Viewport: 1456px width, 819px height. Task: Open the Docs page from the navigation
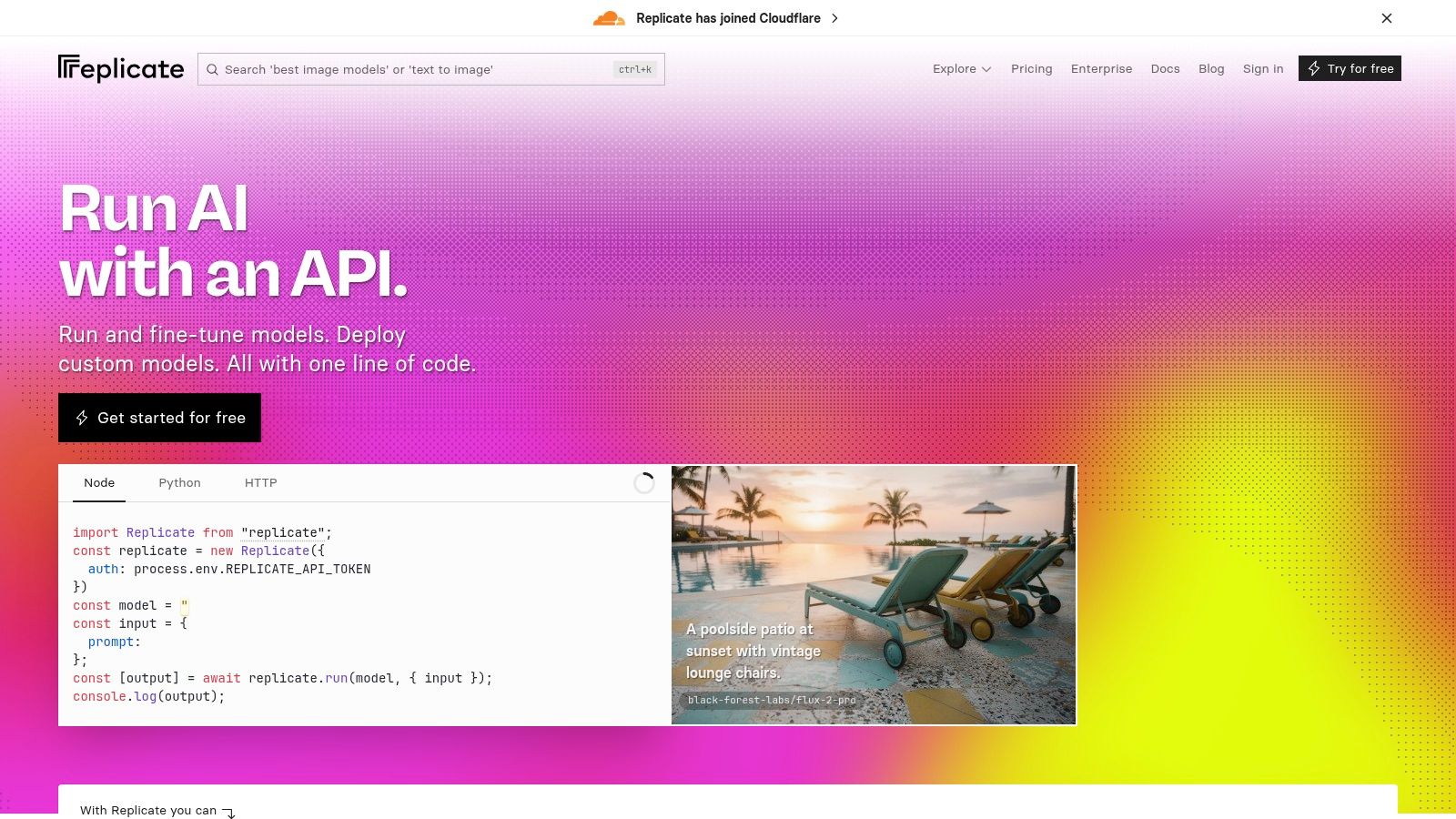1165,68
